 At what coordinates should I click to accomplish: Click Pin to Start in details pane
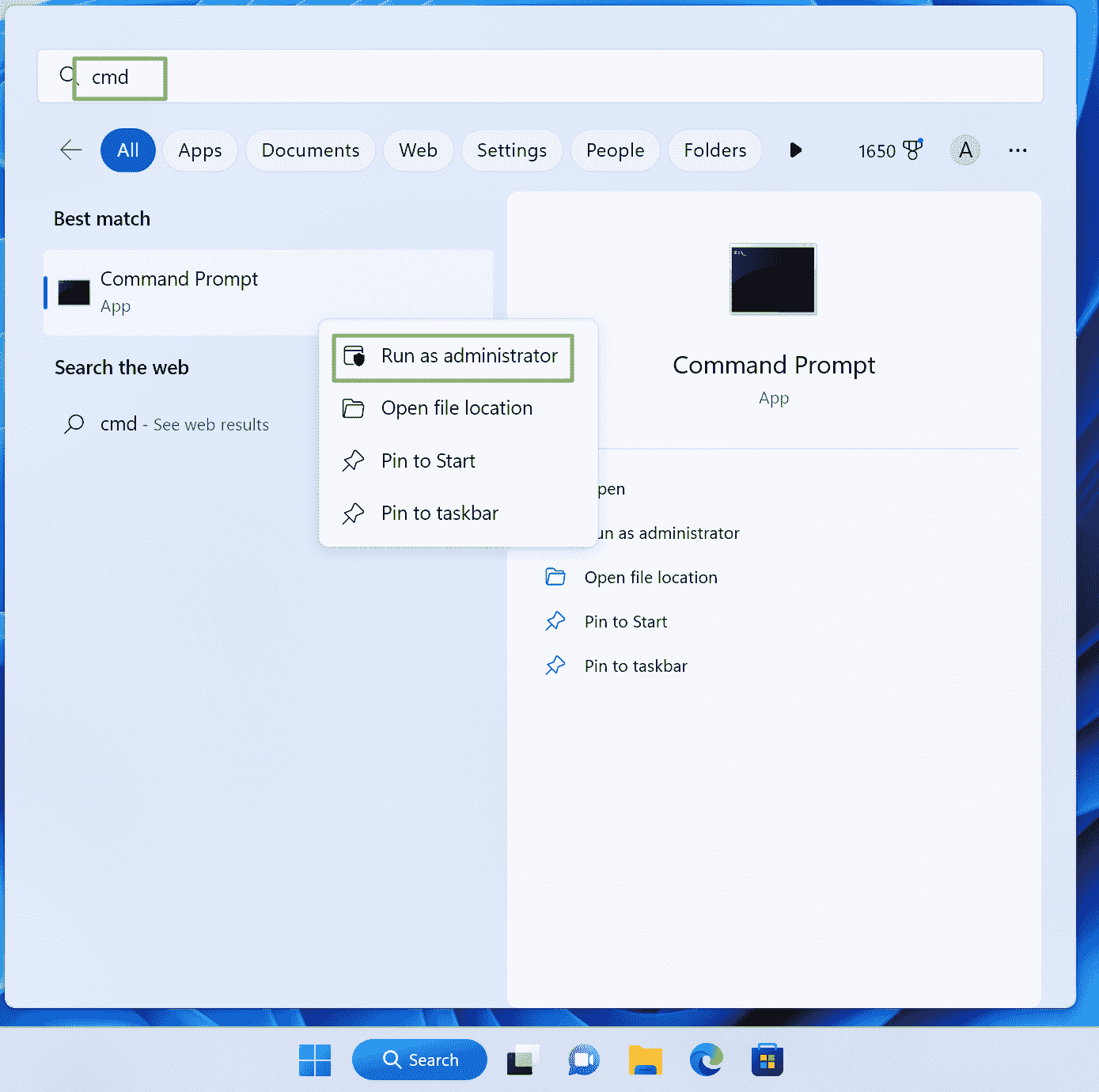[x=626, y=622]
